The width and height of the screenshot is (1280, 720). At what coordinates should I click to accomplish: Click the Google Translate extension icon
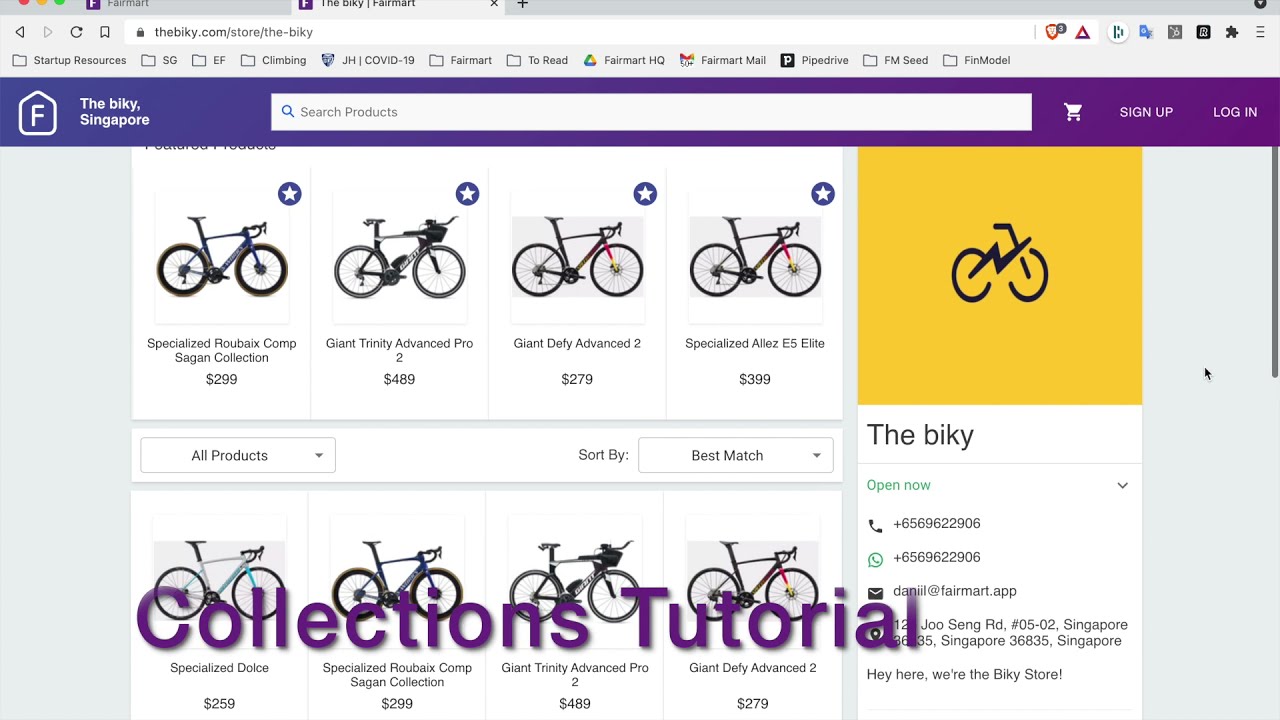(1146, 32)
